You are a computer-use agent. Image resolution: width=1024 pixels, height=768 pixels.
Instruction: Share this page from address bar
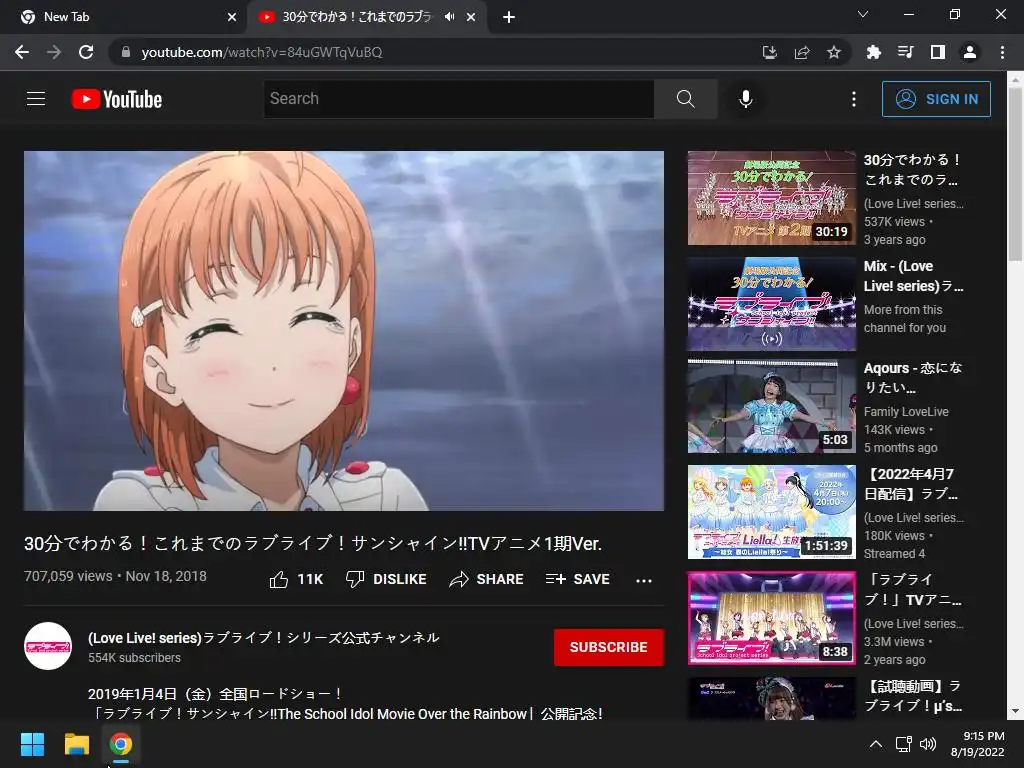tap(802, 52)
